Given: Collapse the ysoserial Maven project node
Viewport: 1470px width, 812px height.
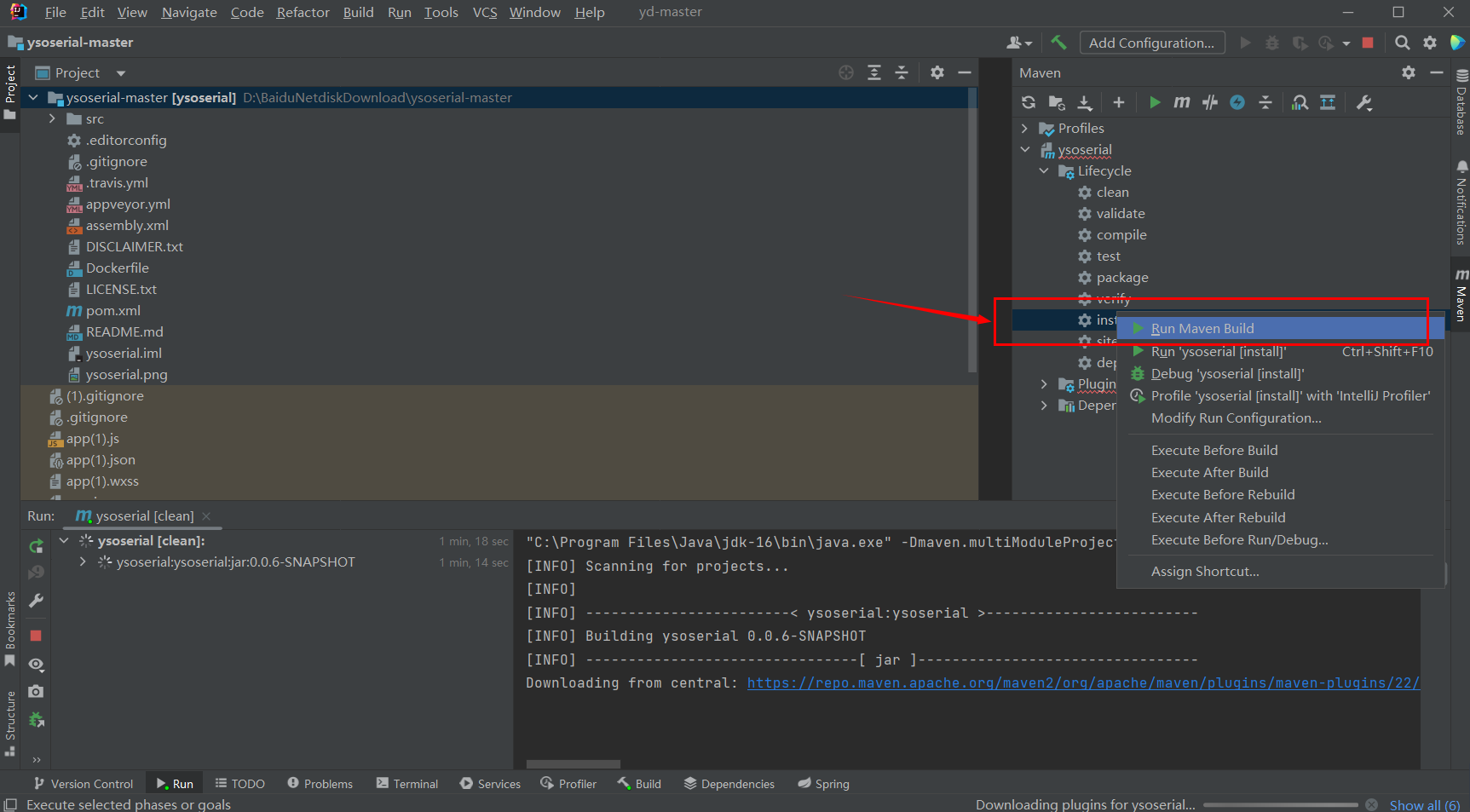Looking at the screenshot, I should click(1024, 149).
